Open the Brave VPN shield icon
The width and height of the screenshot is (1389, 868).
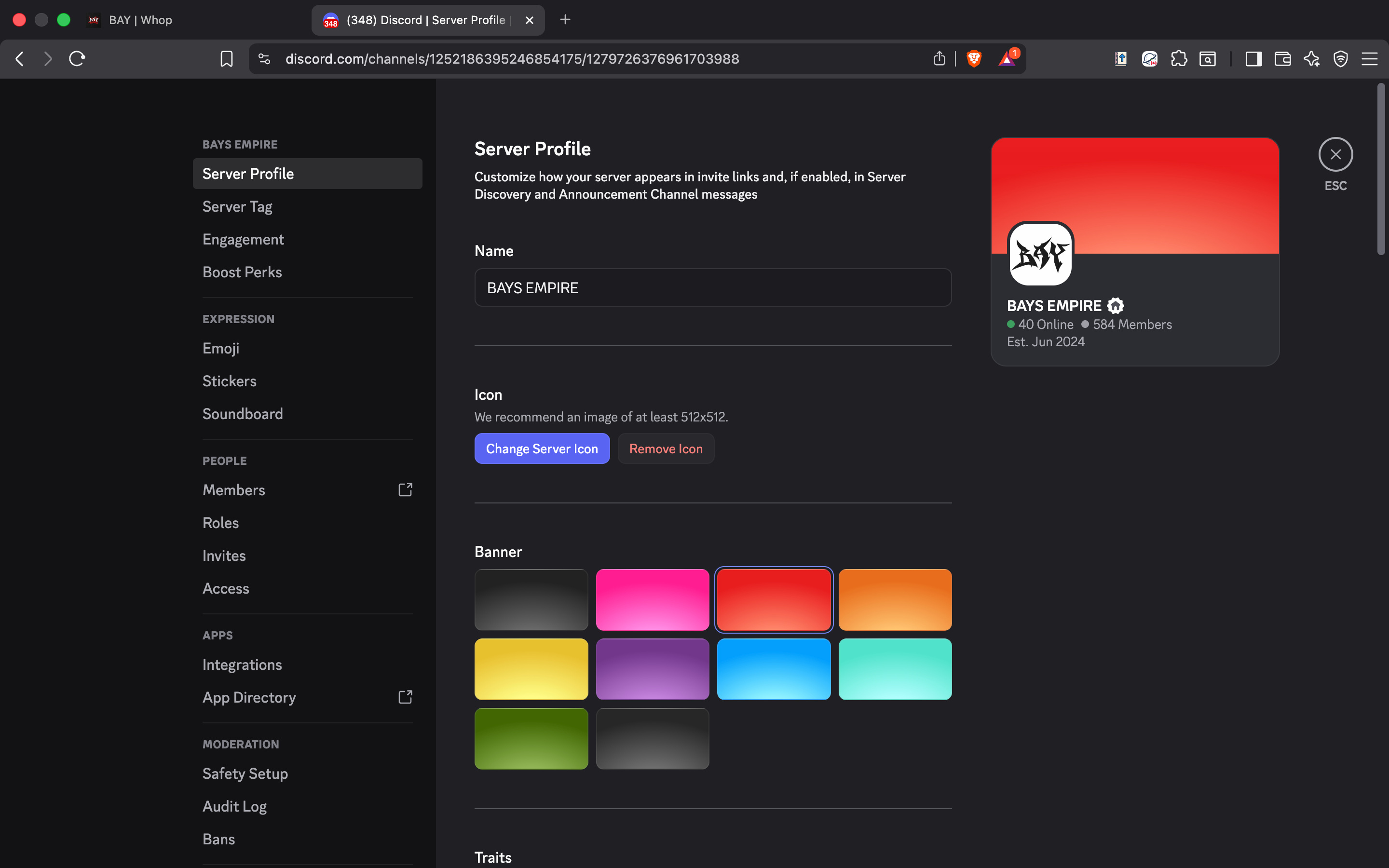pos(1341,58)
